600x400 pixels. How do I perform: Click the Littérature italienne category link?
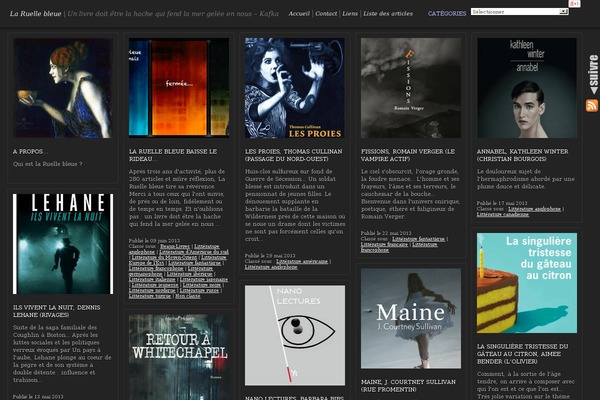coord(152,279)
